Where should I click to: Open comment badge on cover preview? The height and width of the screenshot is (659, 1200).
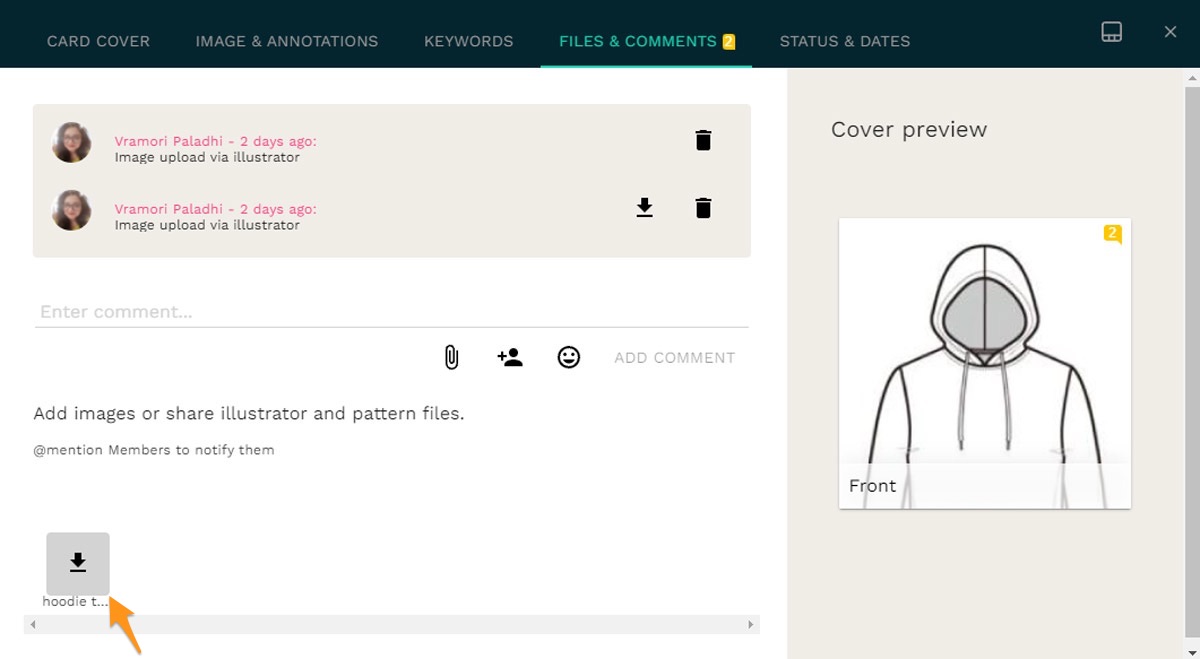click(1113, 234)
